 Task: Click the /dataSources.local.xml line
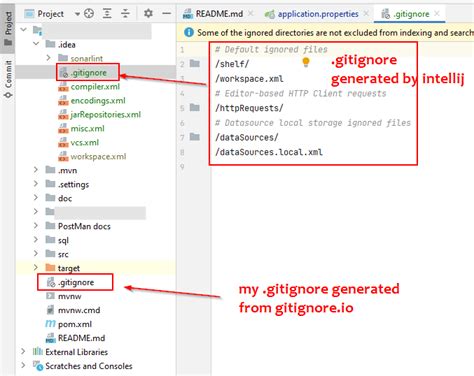[269, 152]
